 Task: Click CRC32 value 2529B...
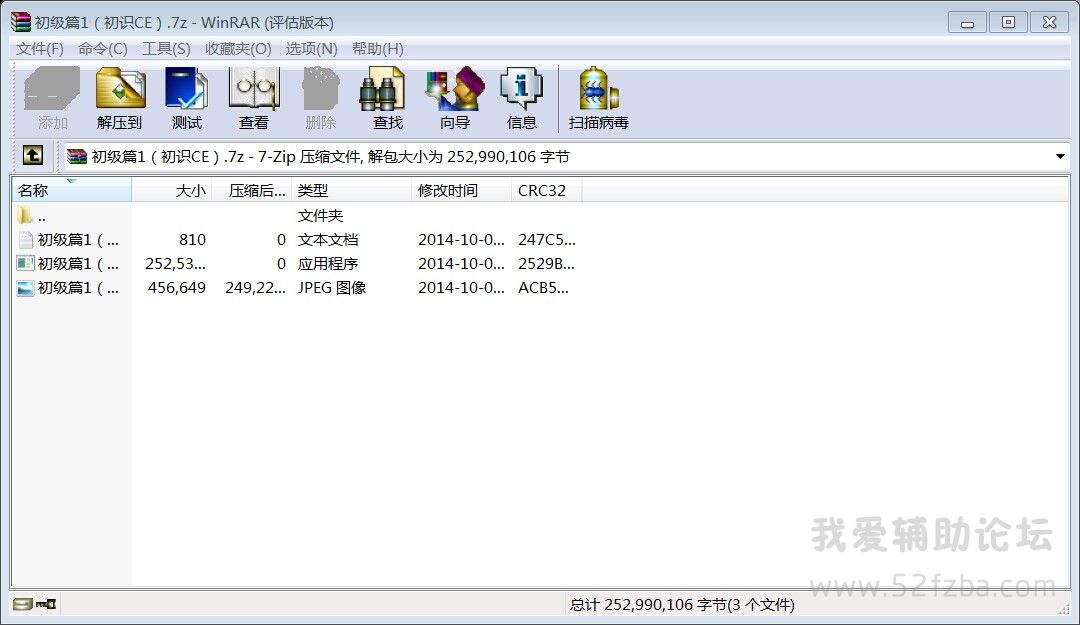546,264
